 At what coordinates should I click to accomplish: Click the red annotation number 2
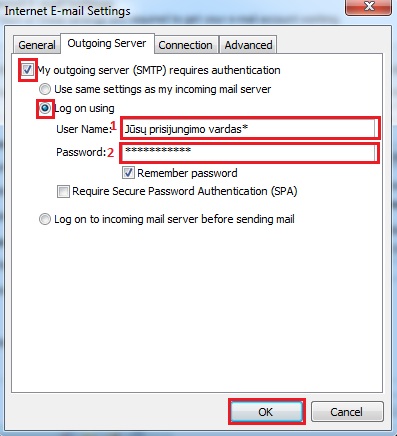click(110, 153)
